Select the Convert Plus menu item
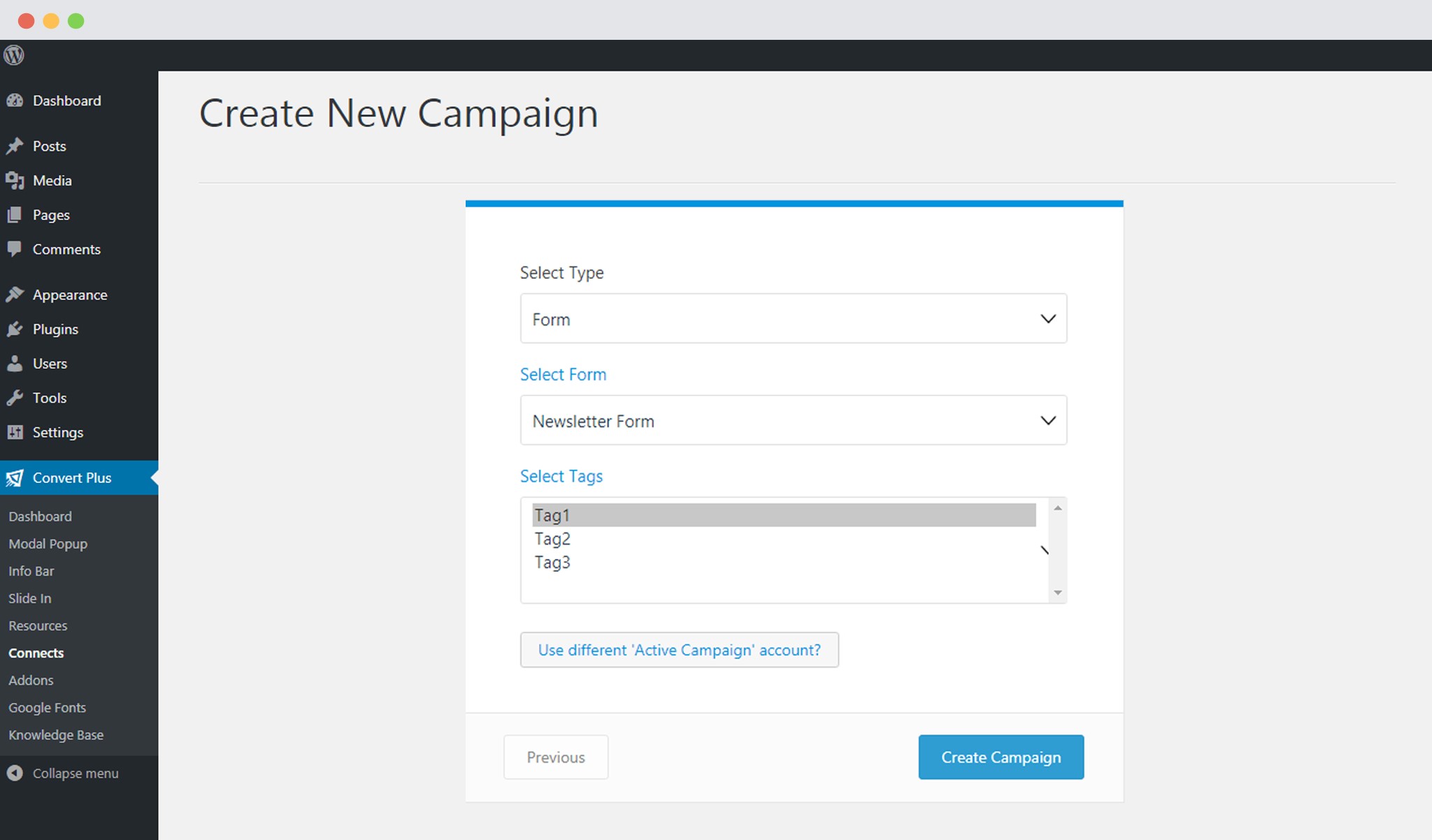The width and height of the screenshot is (1432, 840). pos(79,478)
